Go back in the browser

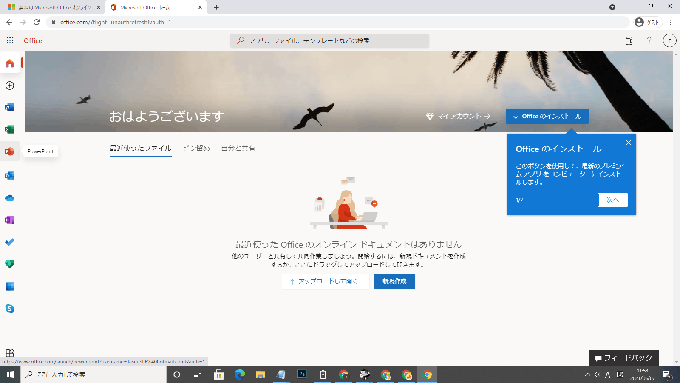coord(9,22)
